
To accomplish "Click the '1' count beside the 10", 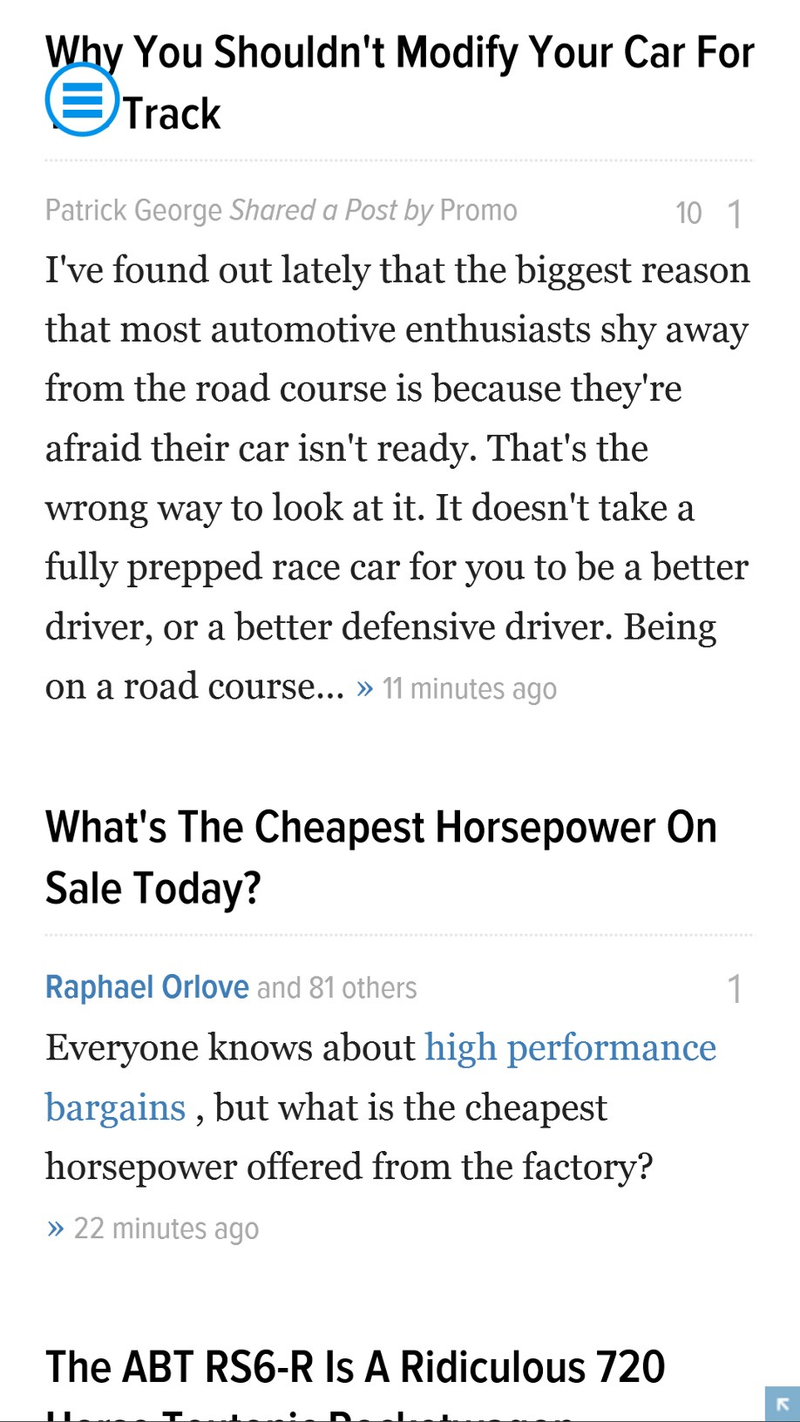I will click(x=734, y=214).
